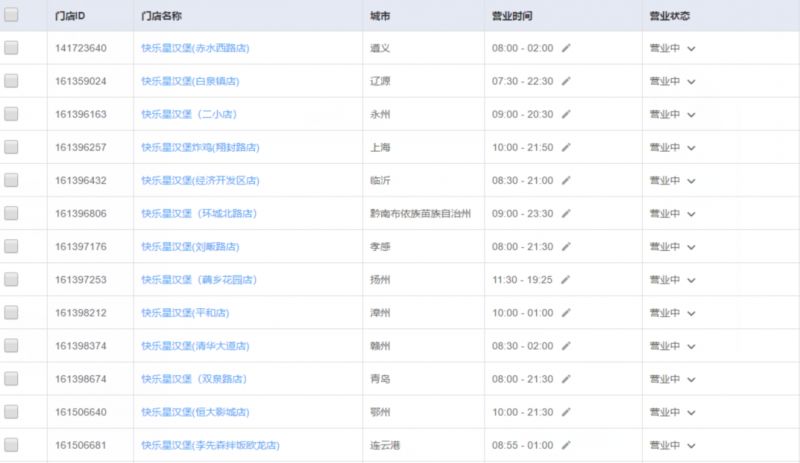Edit business hours pencil for store 161396806
This screenshot has width=800, height=463.
[566, 213]
